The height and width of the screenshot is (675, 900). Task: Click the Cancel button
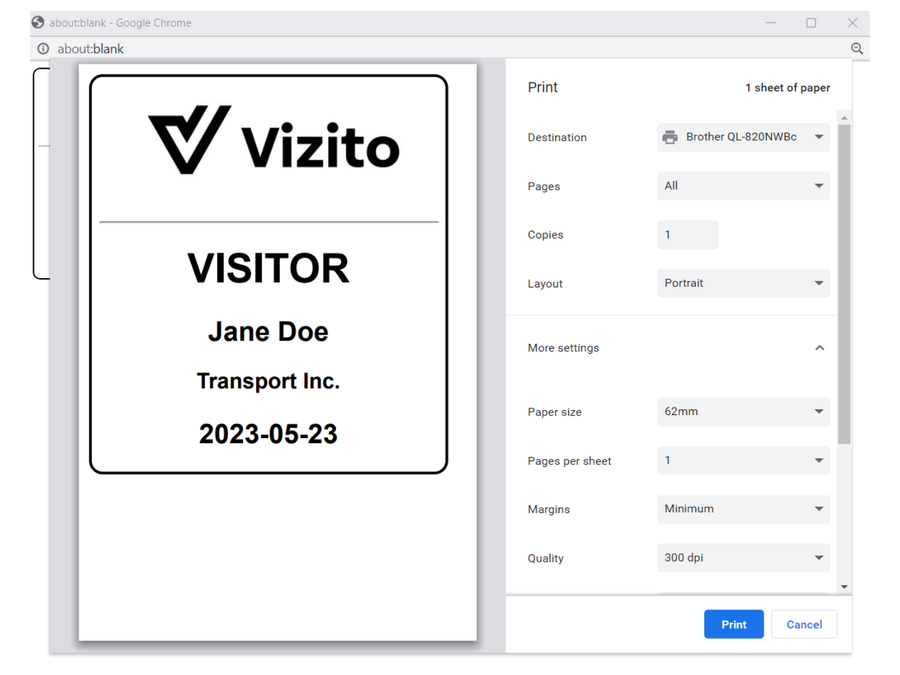click(x=804, y=624)
